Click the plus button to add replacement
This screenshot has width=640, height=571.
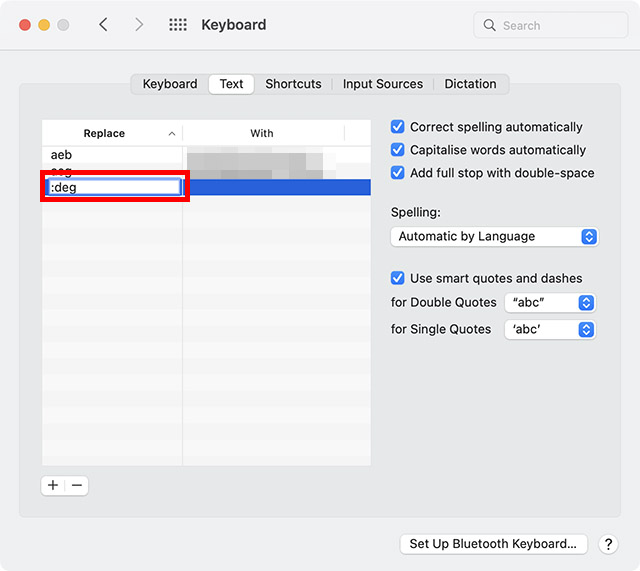click(53, 485)
